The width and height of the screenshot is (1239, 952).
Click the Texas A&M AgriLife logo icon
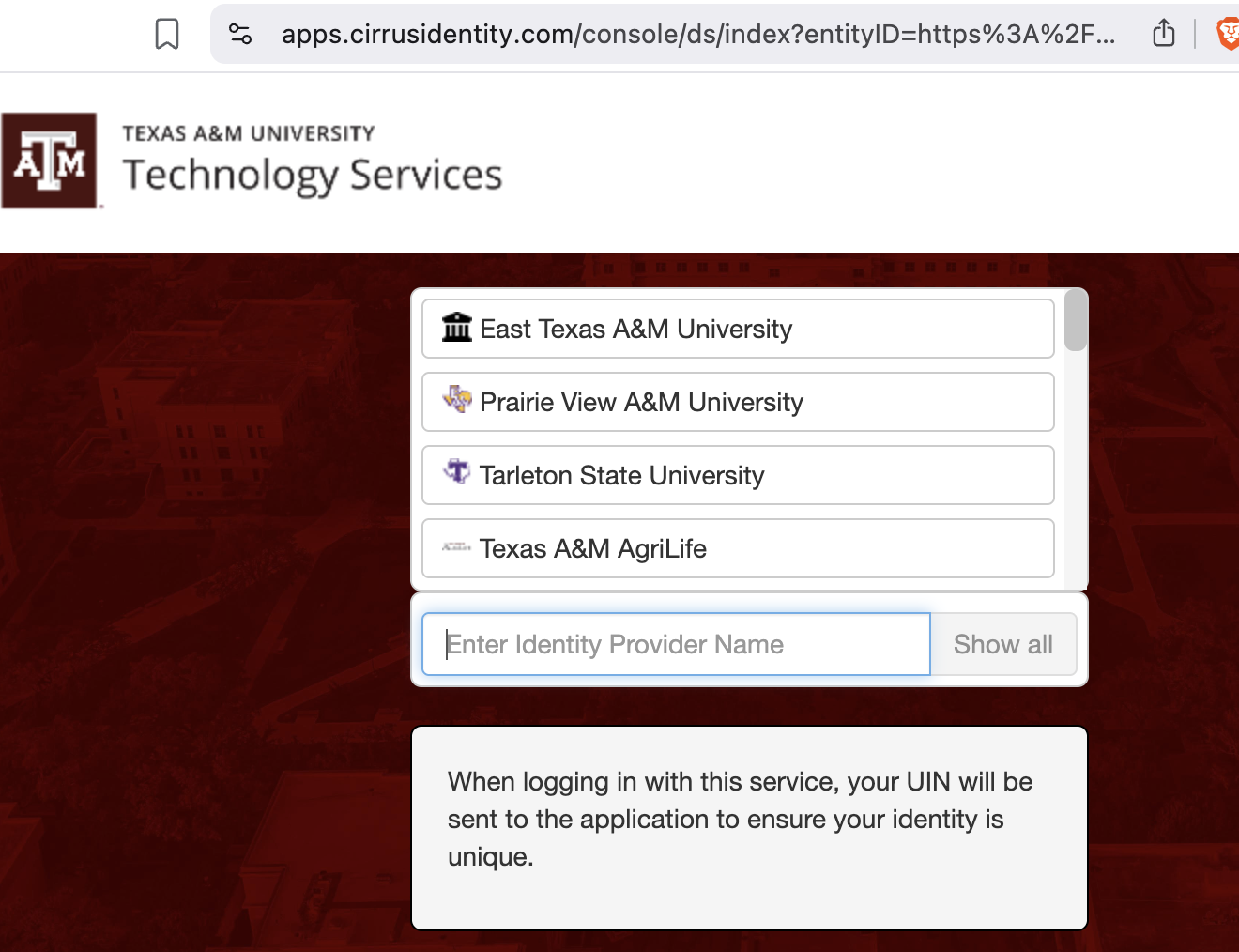(456, 548)
